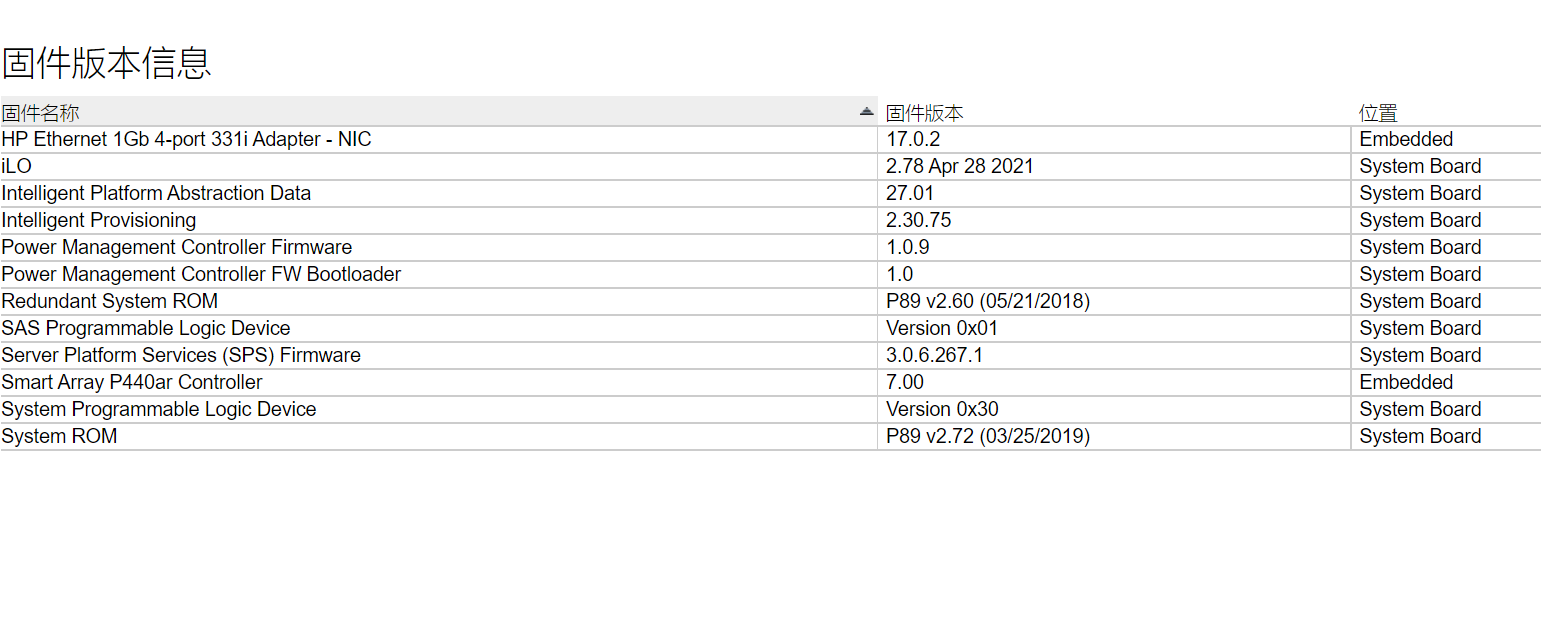Select the Redundant System ROM name cell
The height and width of the screenshot is (644, 1541).
coord(110,301)
